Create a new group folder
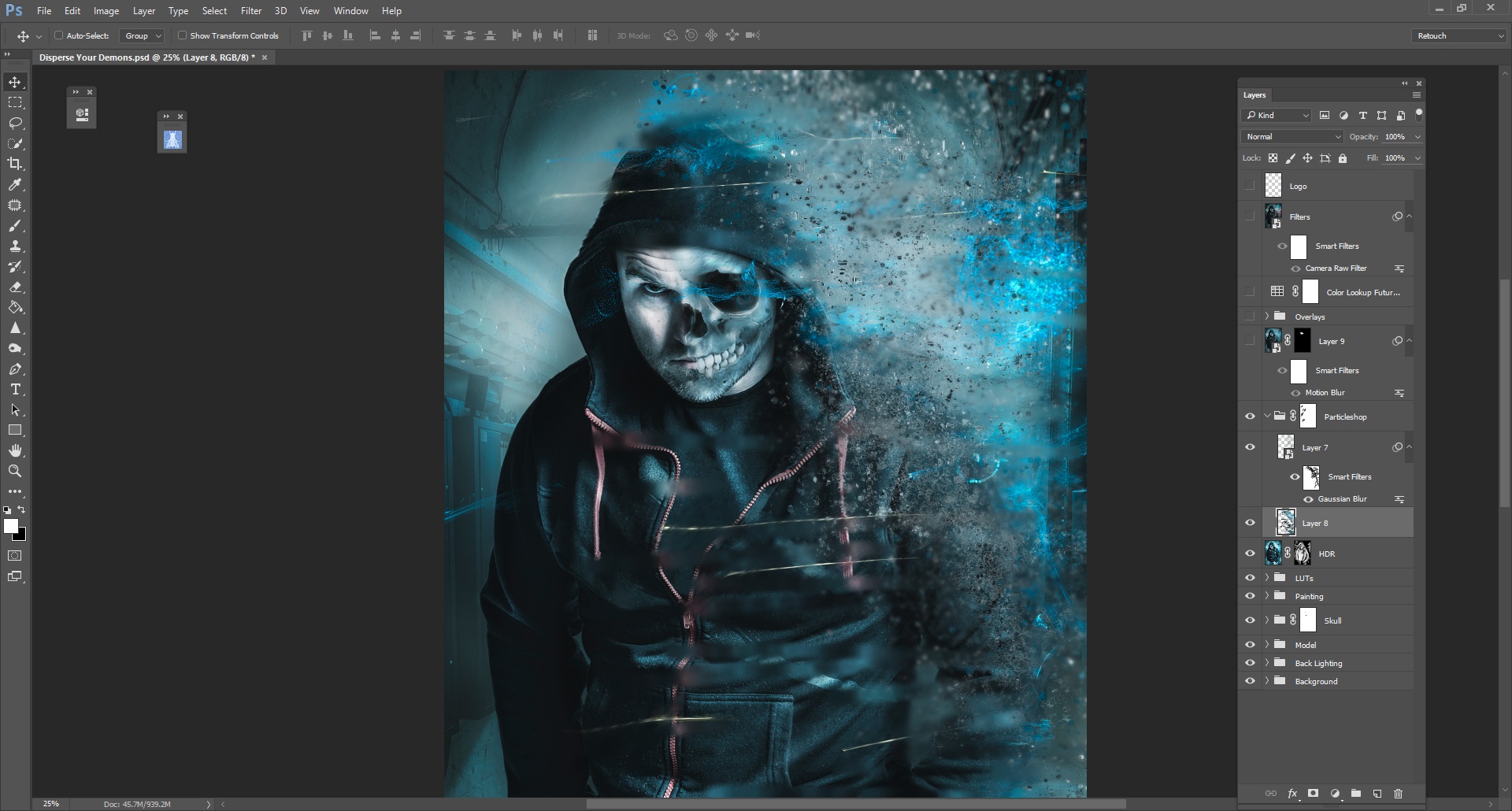The width and height of the screenshot is (1512, 811). coord(1355,794)
